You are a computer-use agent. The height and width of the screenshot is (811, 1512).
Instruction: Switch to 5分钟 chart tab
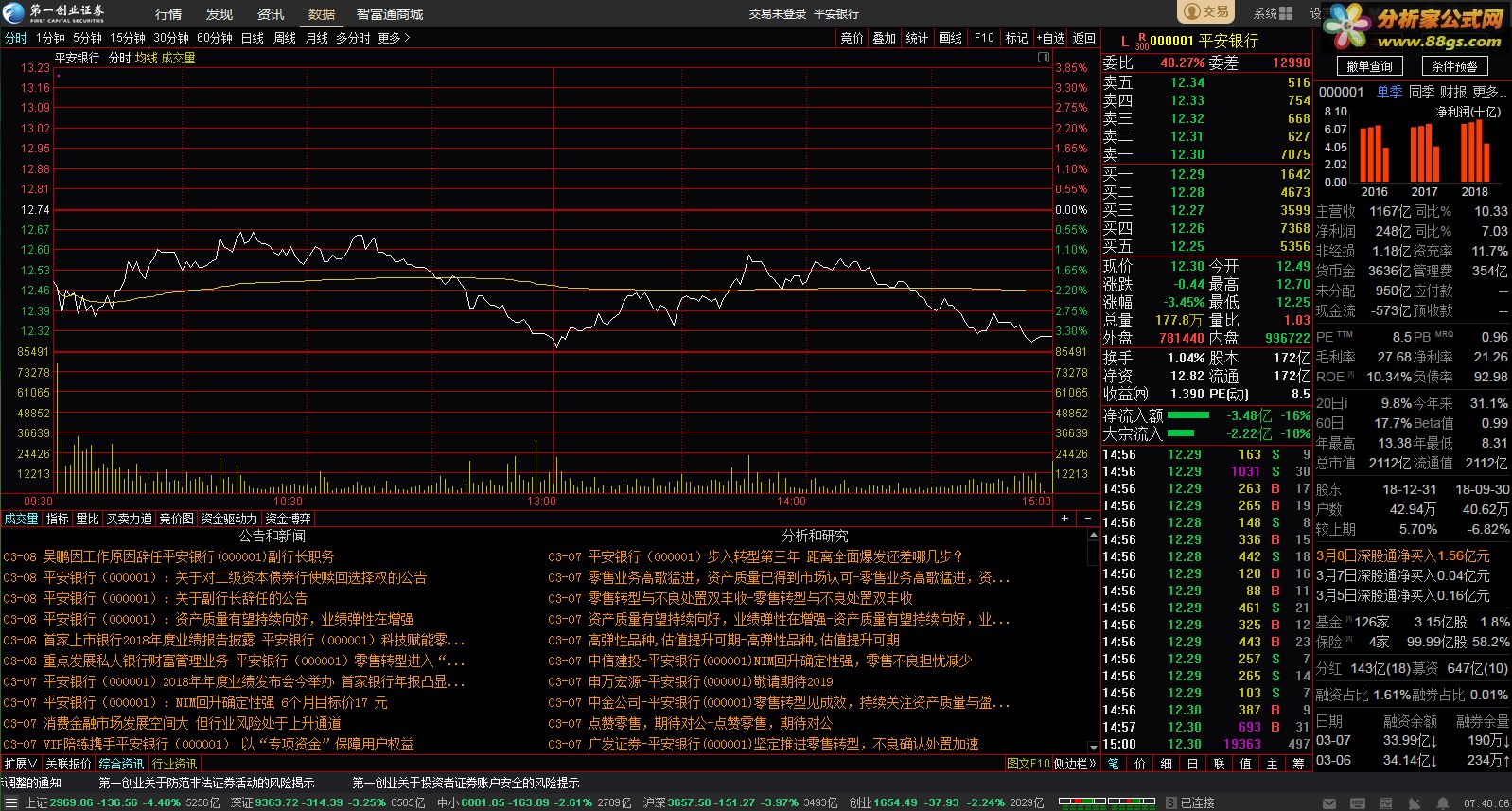point(87,38)
